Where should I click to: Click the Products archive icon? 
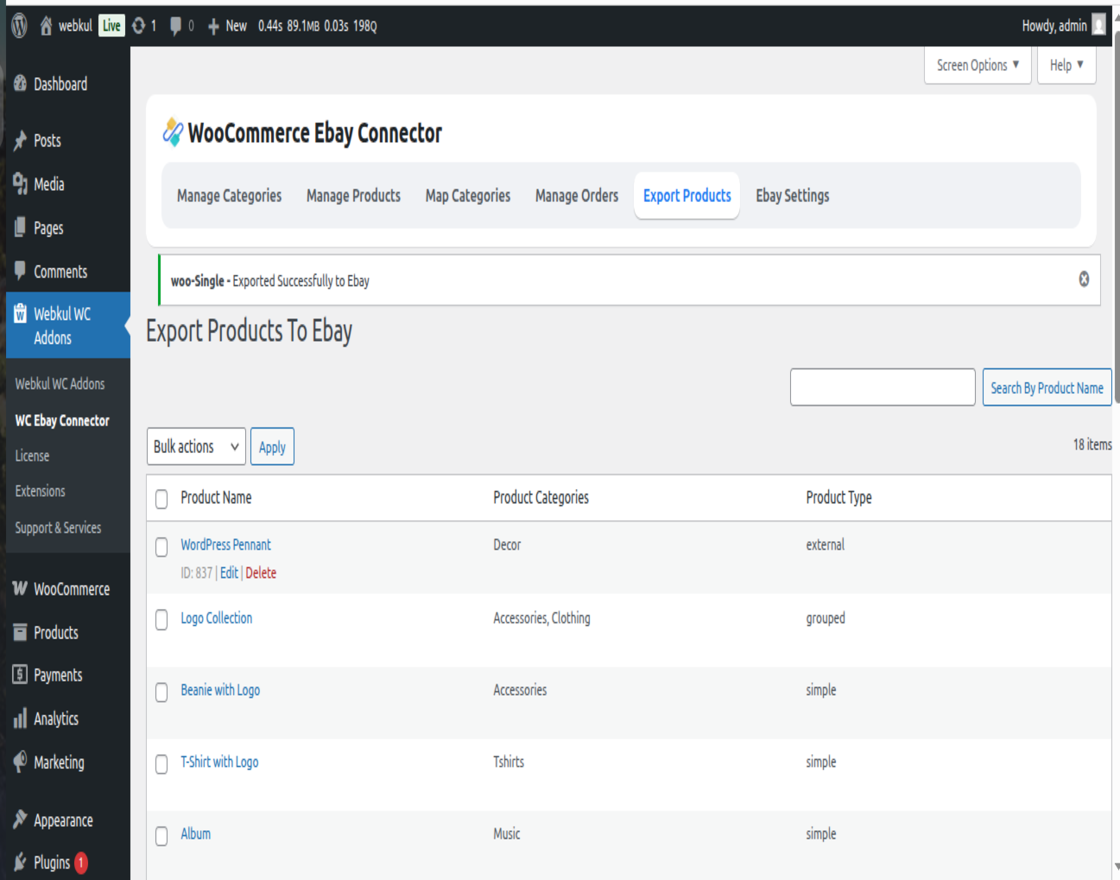click(x=20, y=631)
